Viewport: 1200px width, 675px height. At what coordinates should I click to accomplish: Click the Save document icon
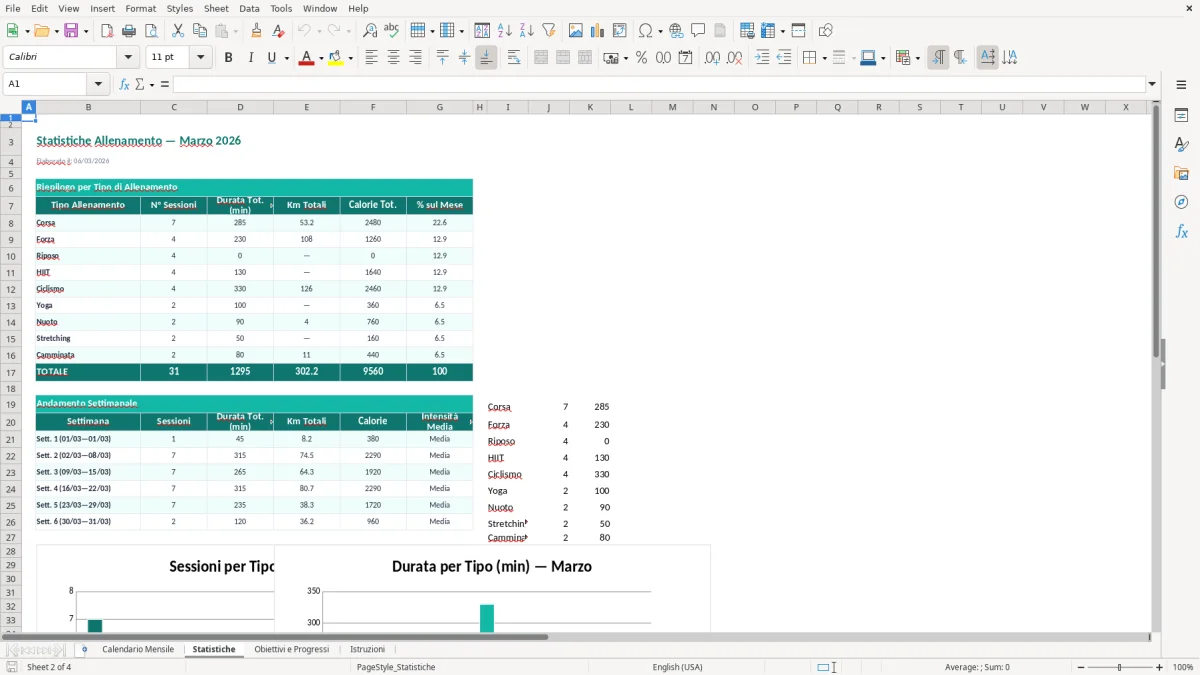71,31
